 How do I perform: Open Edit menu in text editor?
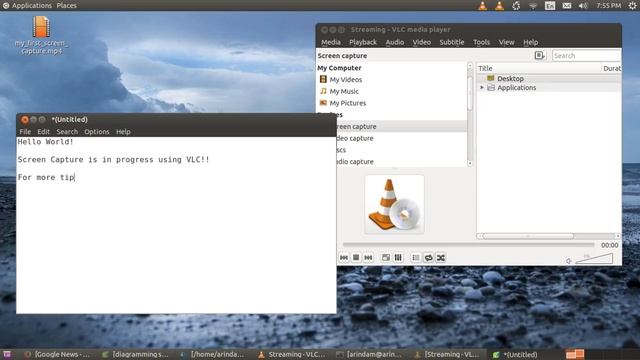43,131
